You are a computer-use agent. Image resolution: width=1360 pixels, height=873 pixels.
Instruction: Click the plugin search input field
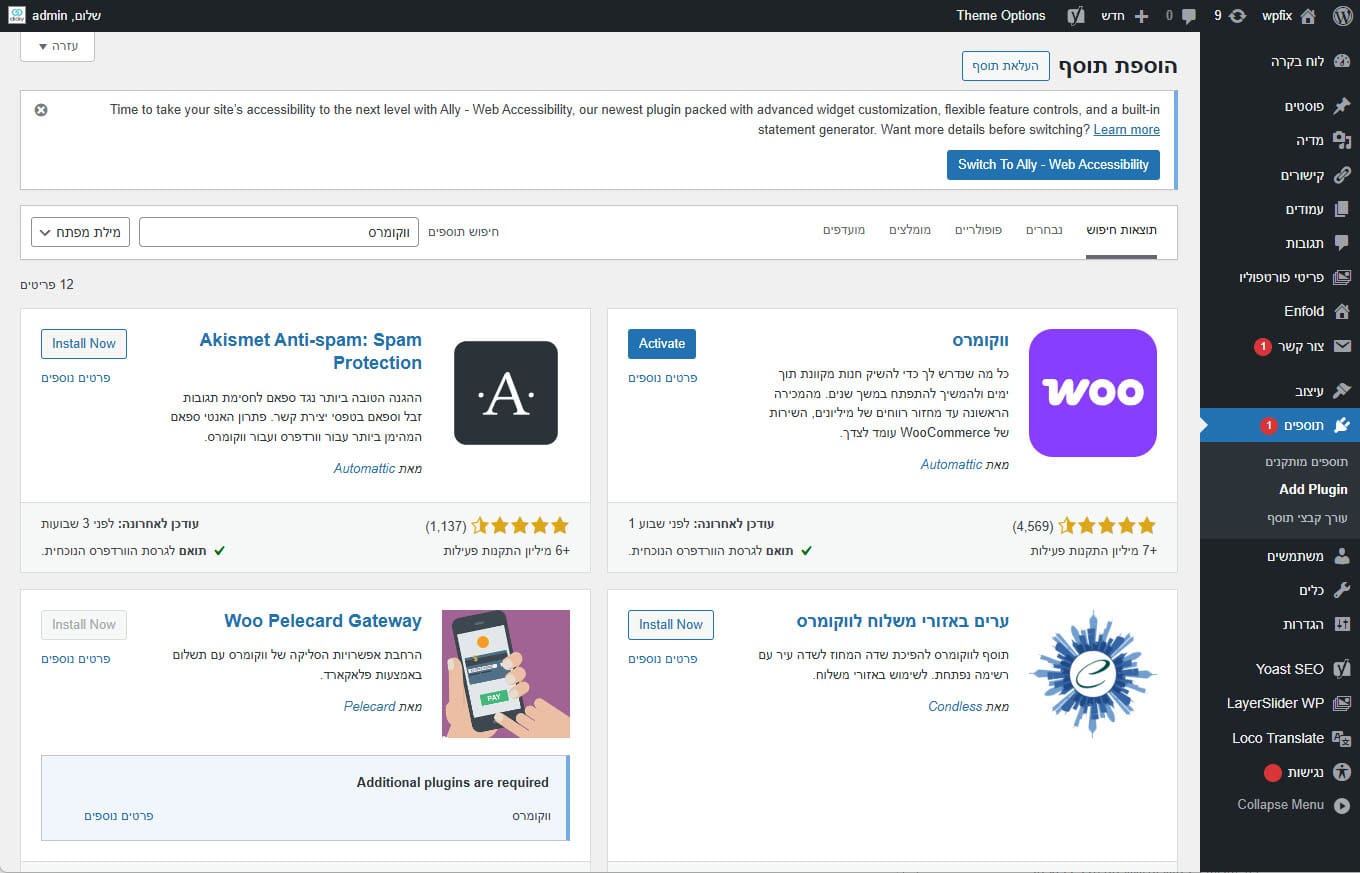[x=278, y=232]
